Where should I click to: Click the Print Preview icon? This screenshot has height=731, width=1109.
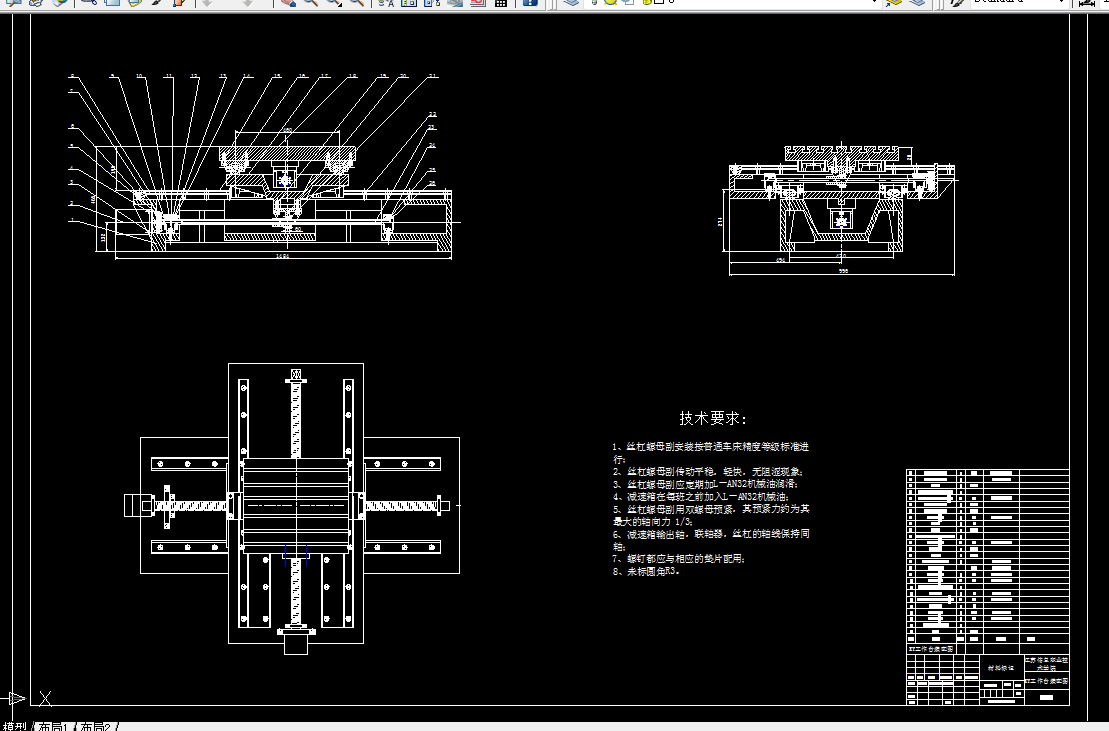click(x=13, y=4)
